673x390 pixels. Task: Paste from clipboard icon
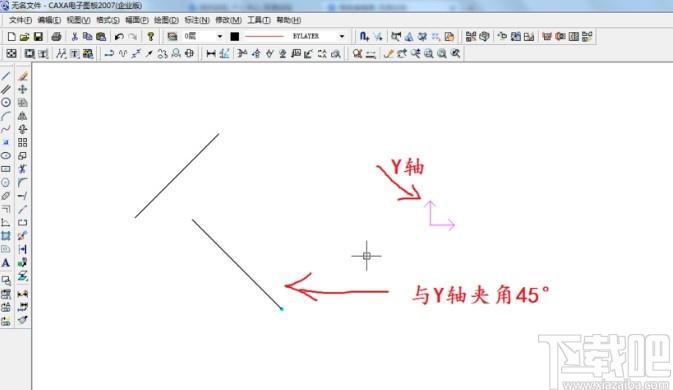(x=101, y=36)
